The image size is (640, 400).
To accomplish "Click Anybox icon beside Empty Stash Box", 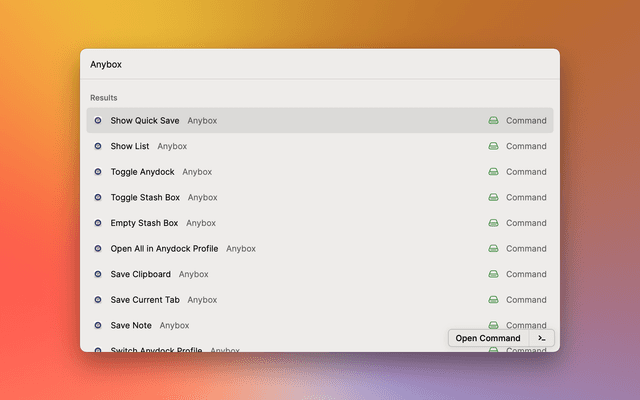I will point(98,223).
